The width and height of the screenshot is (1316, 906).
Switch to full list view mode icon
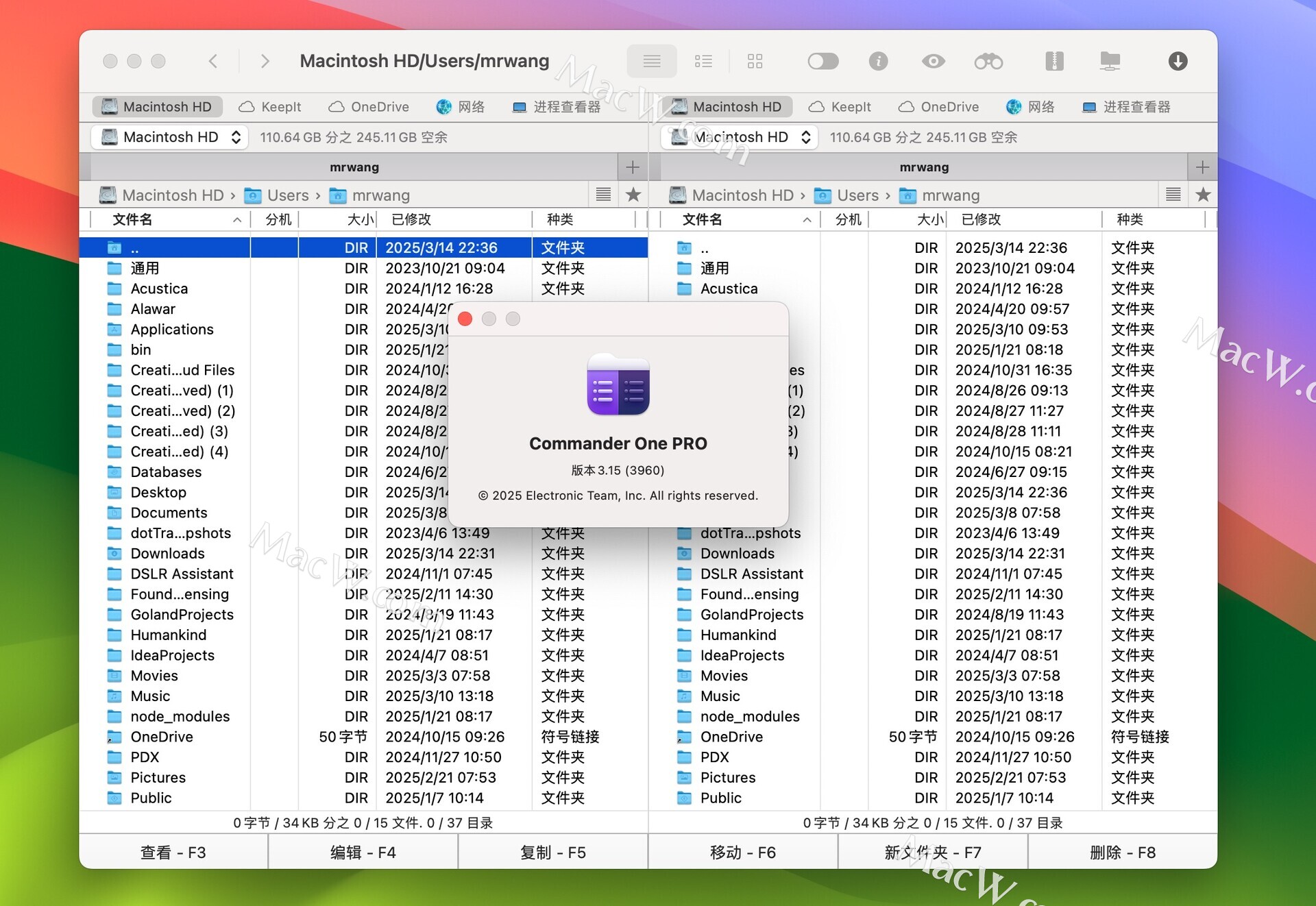coord(652,61)
